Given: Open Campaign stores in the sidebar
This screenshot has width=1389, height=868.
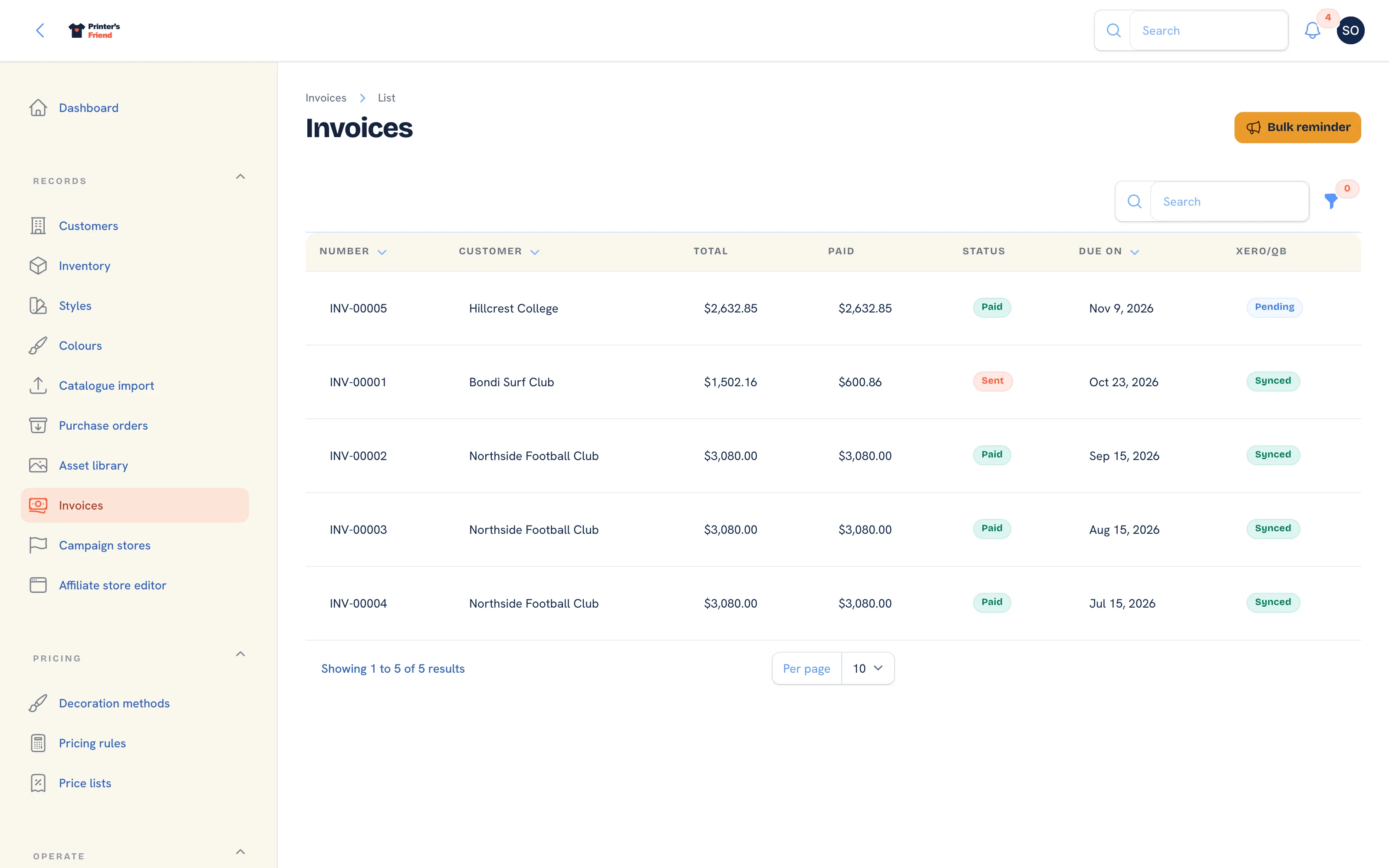Looking at the screenshot, I should (x=135, y=546).
